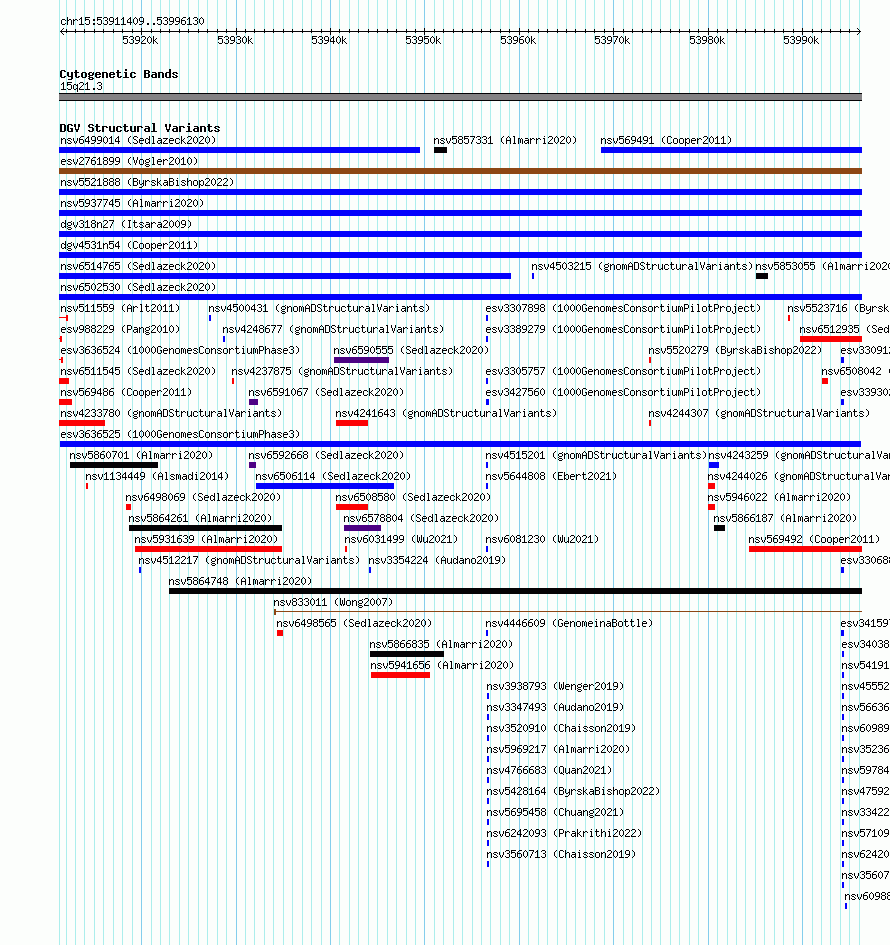Image resolution: width=890 pixels, height=945 pixels.
Task: Open nsv3354224 (Audano2019) label
Action: tap(437, 560)
